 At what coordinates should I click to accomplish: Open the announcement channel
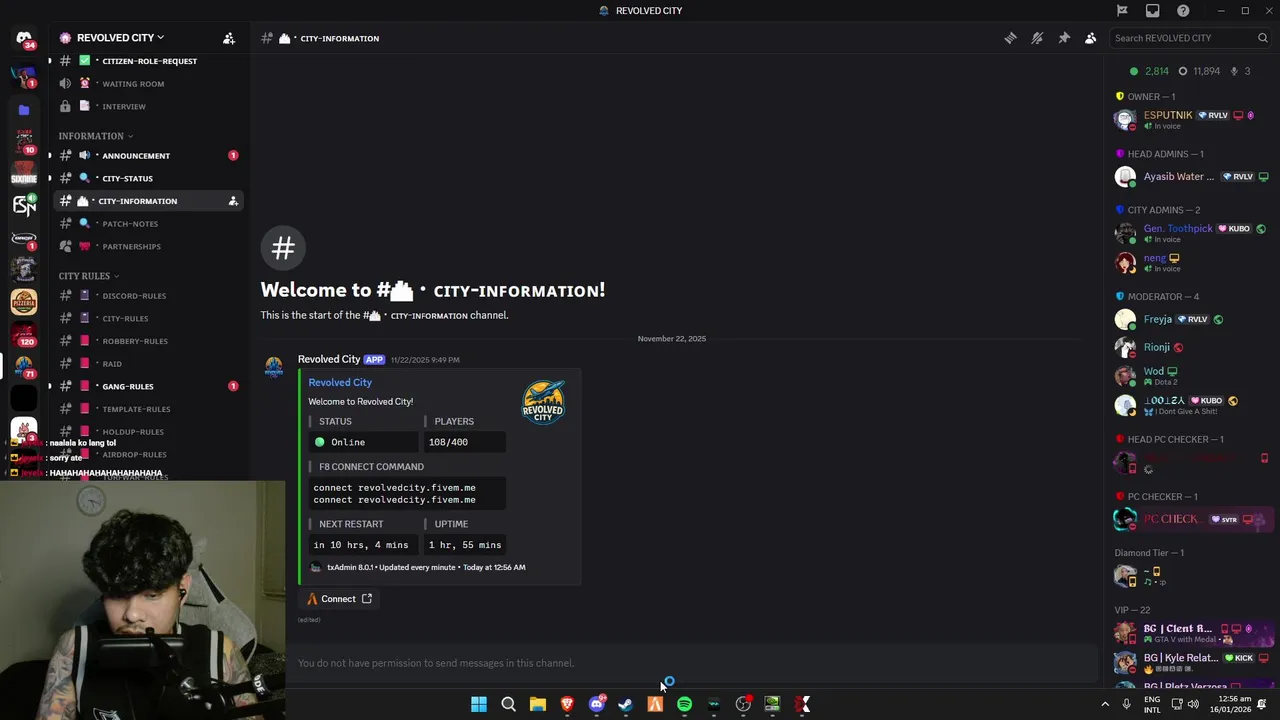point(146,156)
